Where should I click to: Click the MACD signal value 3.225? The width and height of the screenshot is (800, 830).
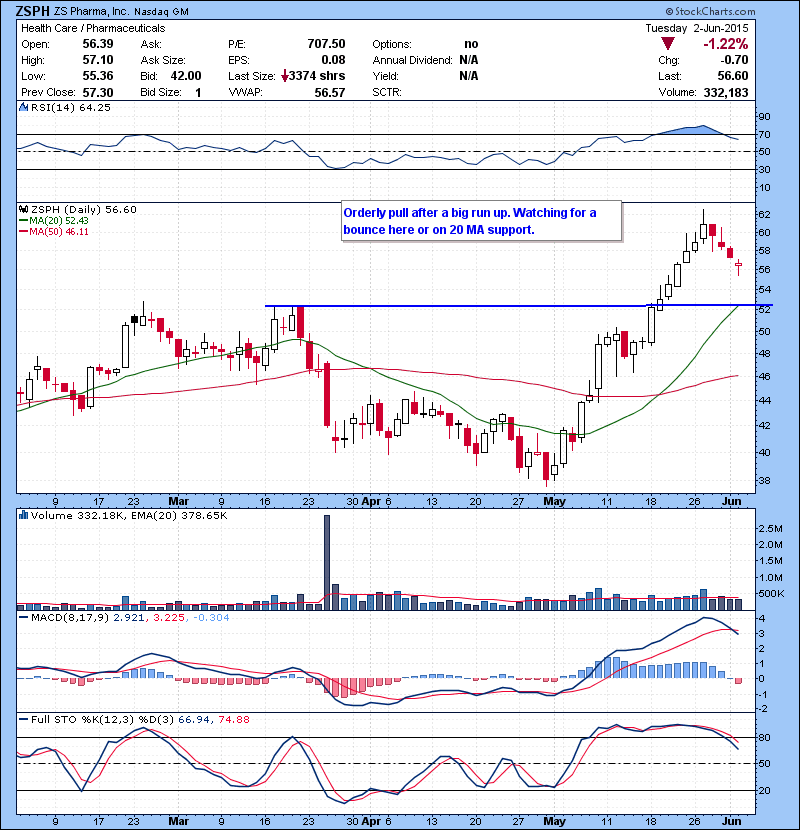point(169,617)
